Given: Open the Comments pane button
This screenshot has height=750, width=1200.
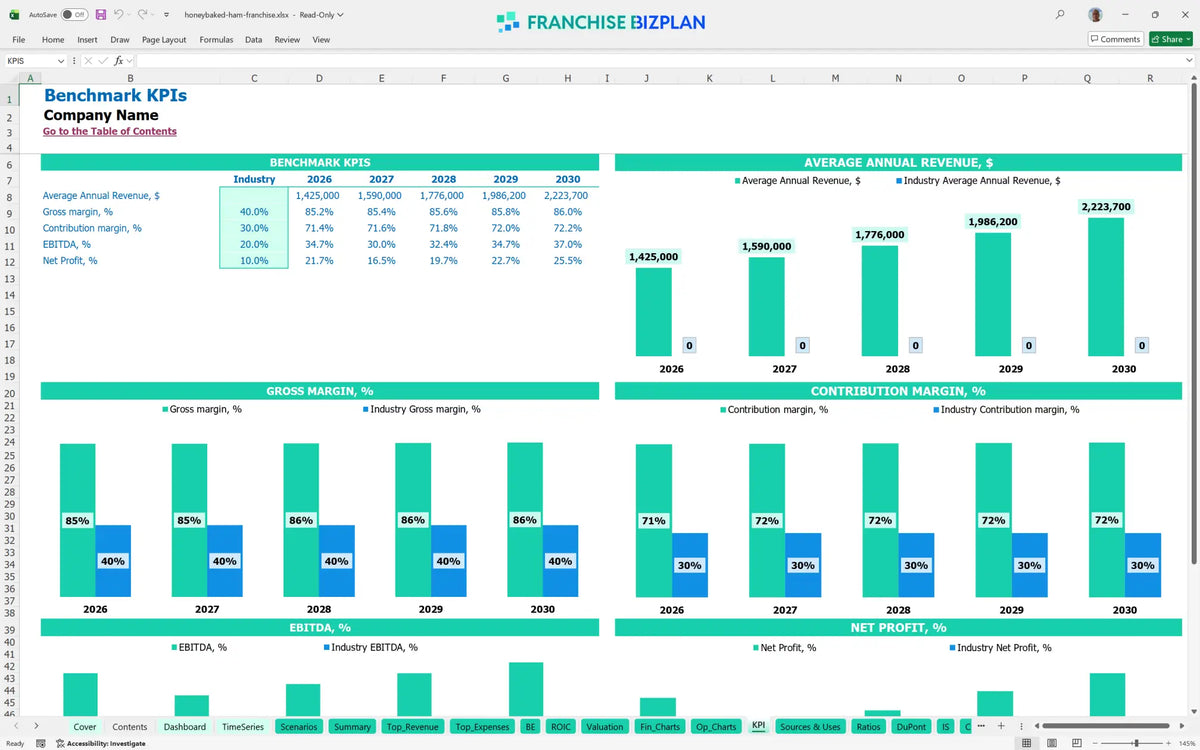Looking at the screenshot, I should 1115,39.
